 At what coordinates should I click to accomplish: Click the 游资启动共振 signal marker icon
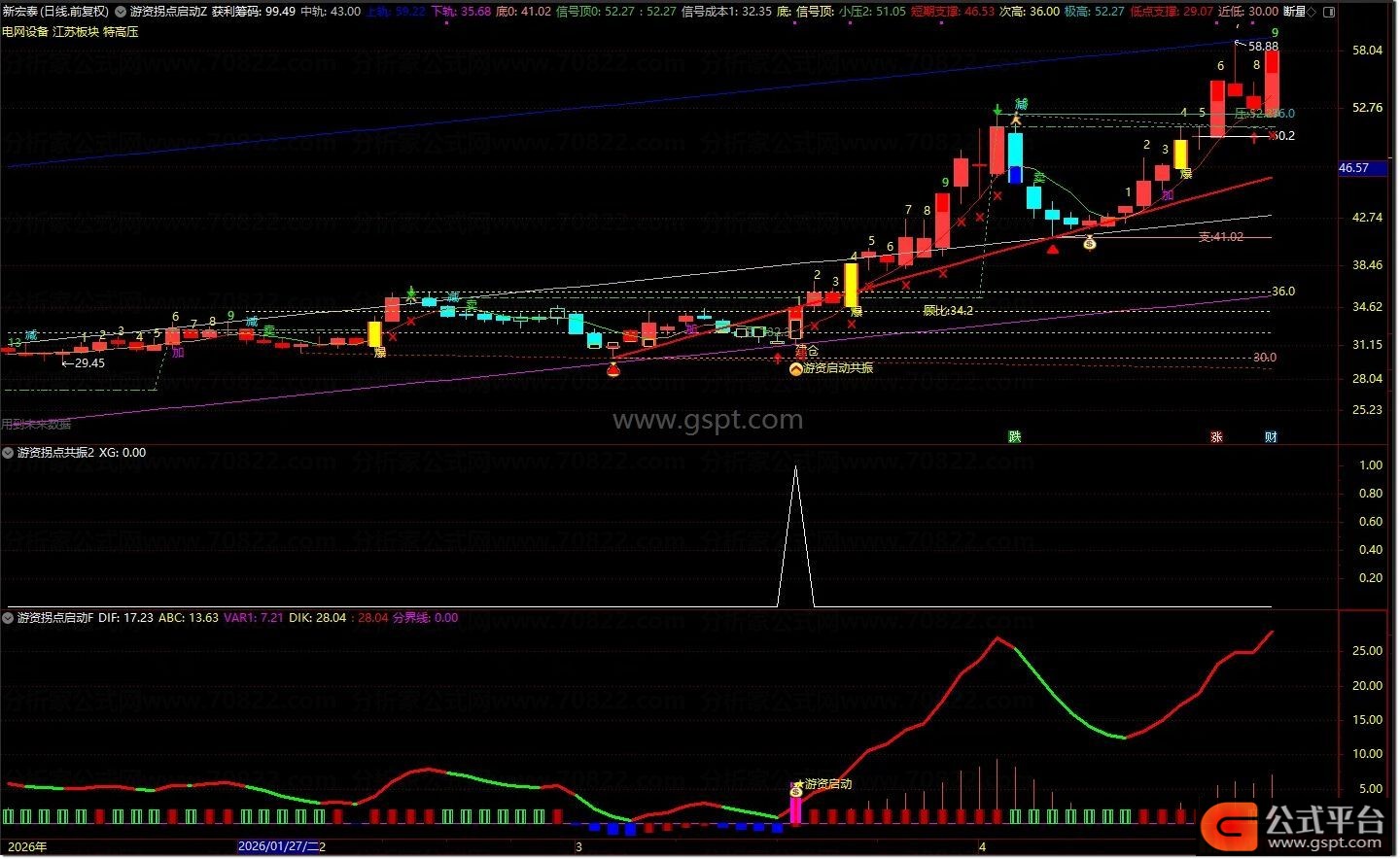tap(795, 369)
